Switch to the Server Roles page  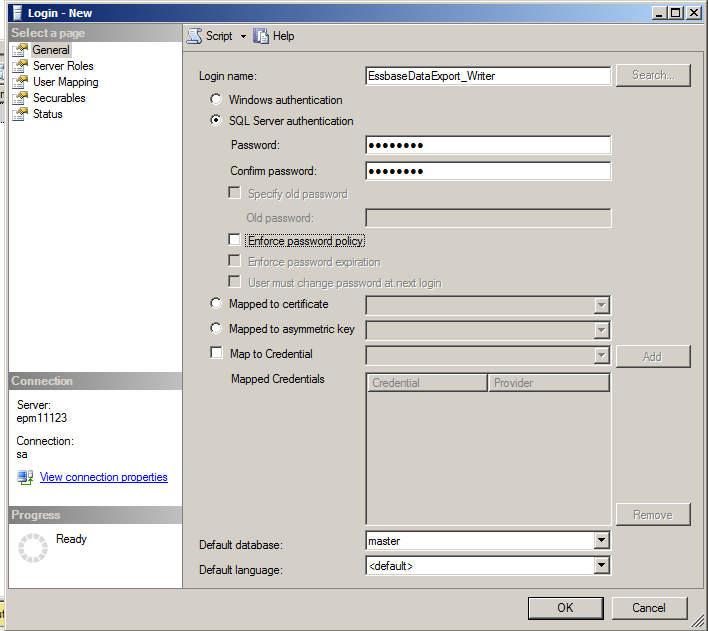point(63,66)
